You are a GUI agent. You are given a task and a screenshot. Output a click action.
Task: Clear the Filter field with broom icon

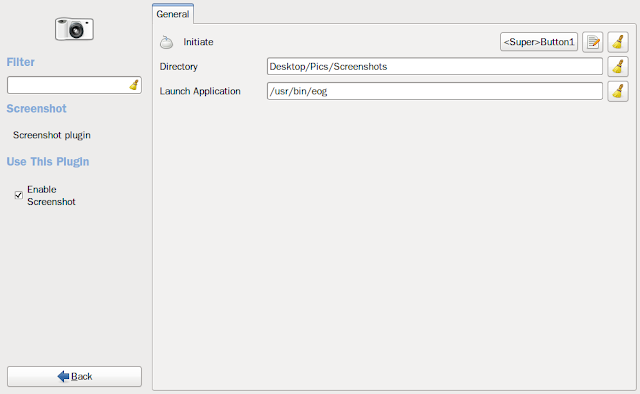tap(134, 85)
